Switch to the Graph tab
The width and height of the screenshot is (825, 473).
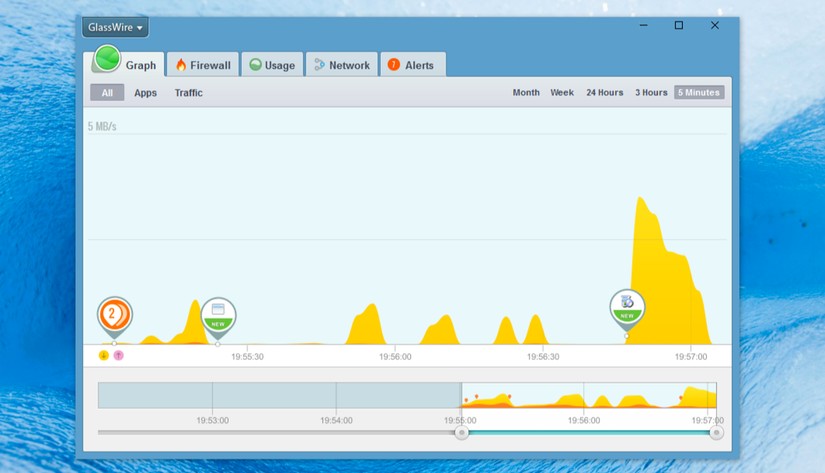(127, 65)
